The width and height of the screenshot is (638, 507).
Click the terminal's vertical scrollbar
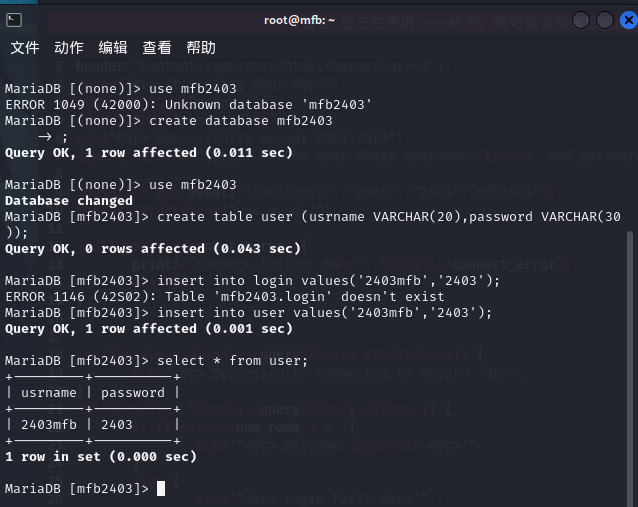pyautogui.click(x=630, y=368)
